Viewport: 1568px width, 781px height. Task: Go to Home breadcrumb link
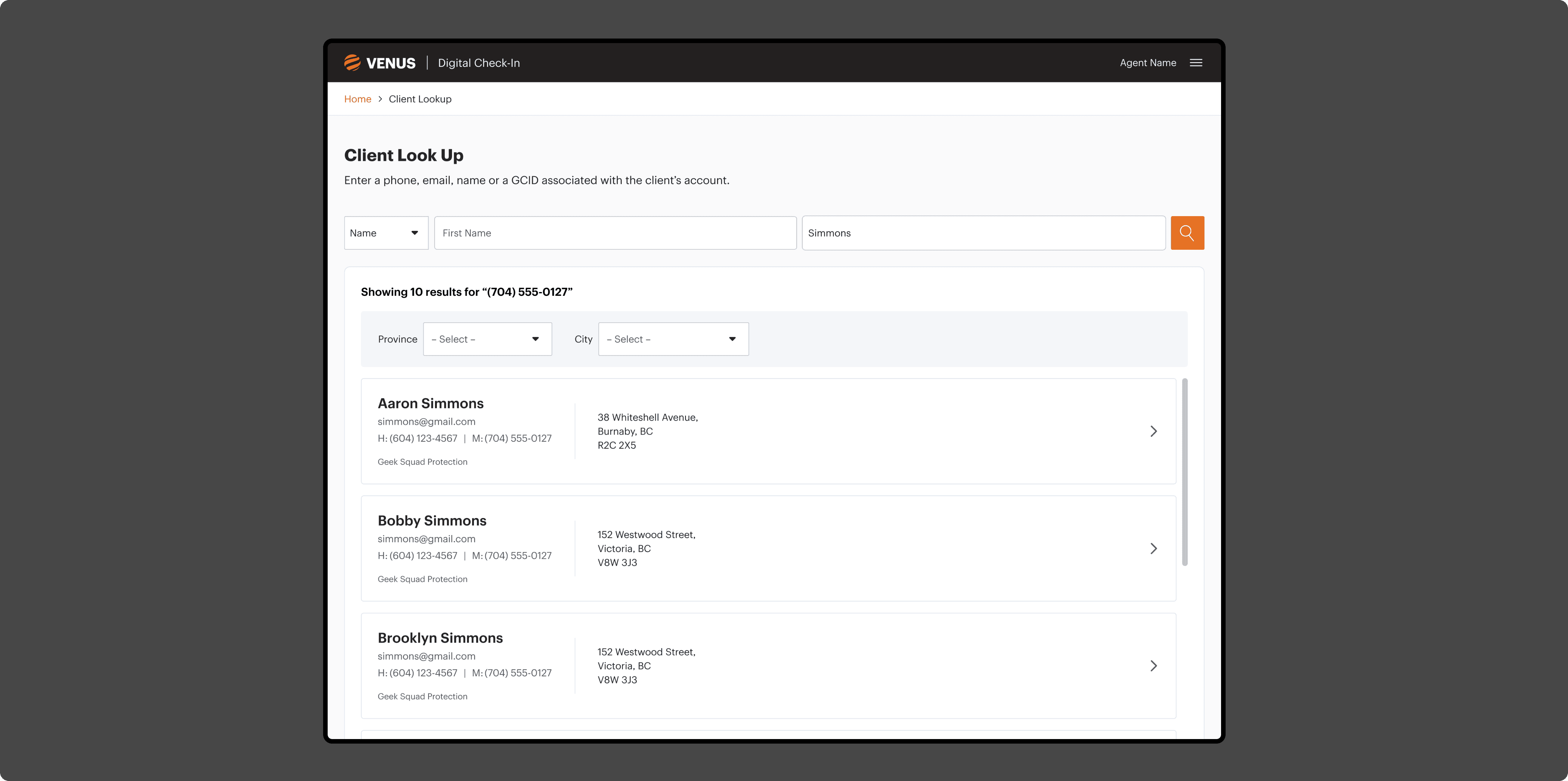click(357, 99)
